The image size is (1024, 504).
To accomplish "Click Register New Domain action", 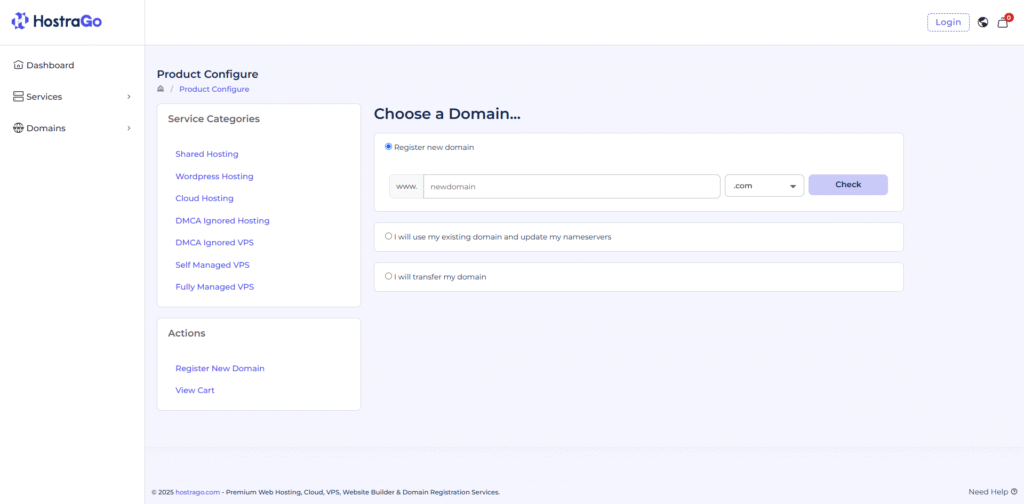I will point(220,368).
